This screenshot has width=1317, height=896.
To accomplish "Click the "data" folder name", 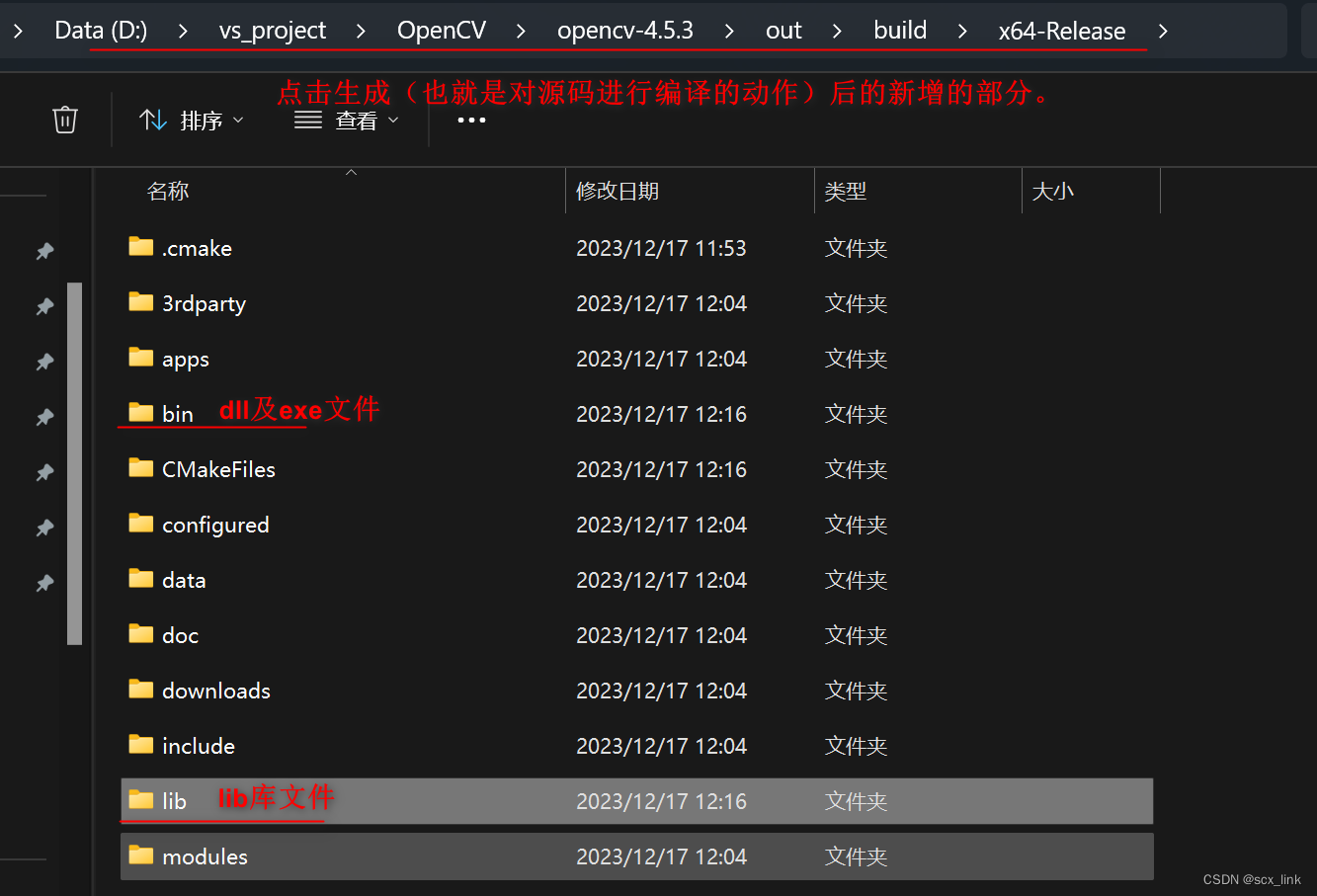I will (184, 580).
